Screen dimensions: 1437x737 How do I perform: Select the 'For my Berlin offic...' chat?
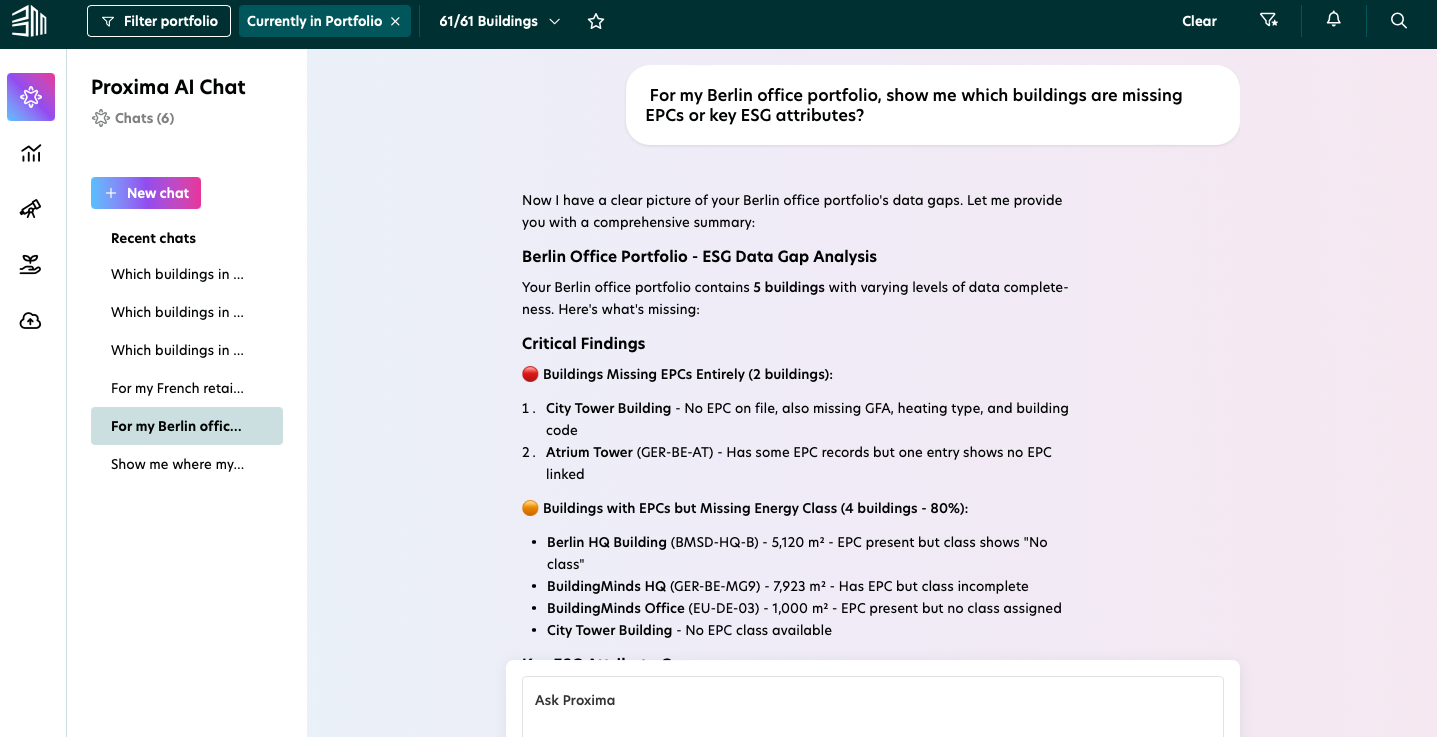click(x=187, y=426)
